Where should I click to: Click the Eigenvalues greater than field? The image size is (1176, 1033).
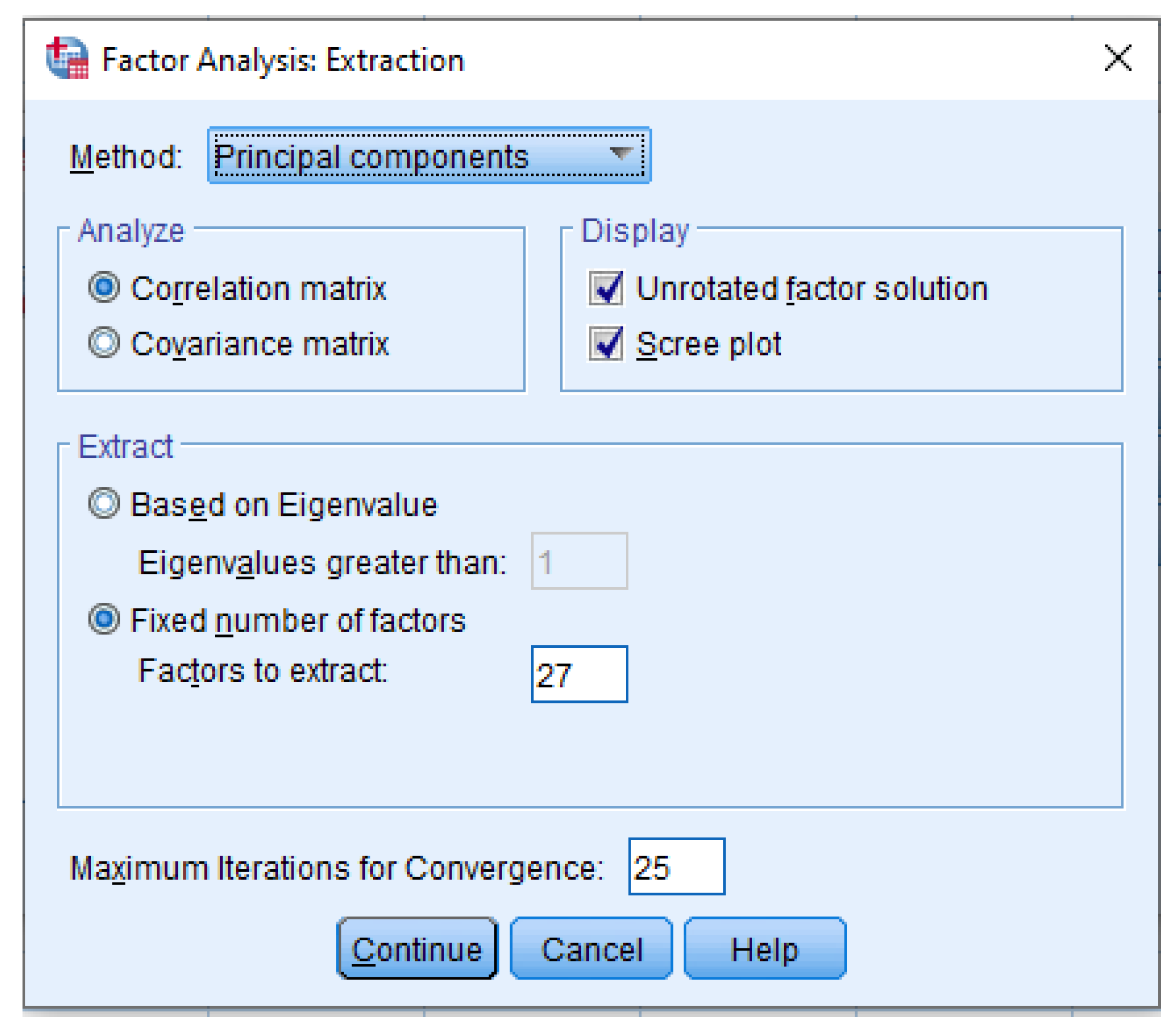pos(579,561)
